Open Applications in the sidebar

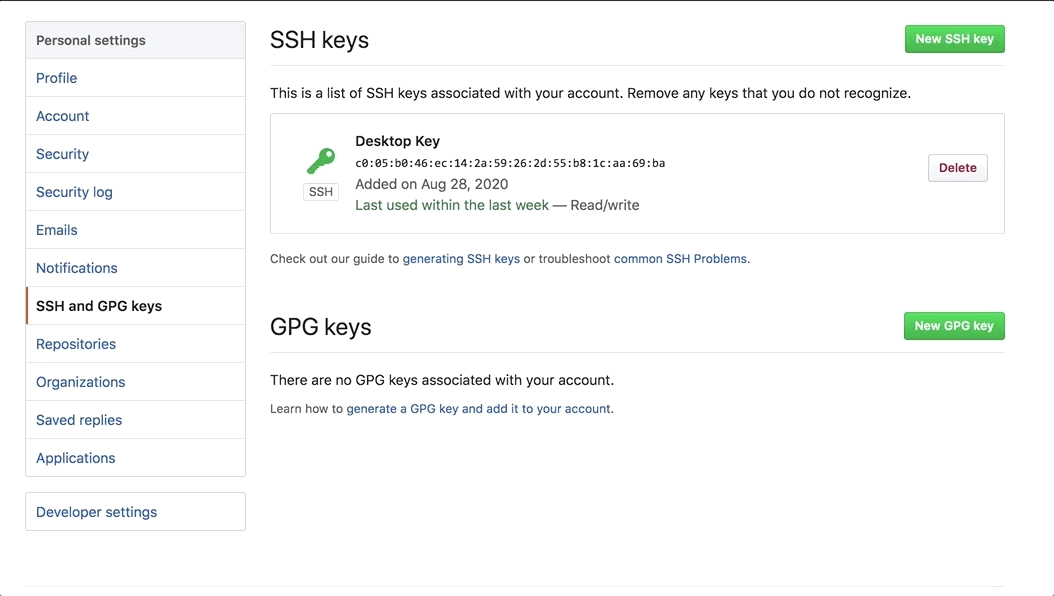point(76,458)
